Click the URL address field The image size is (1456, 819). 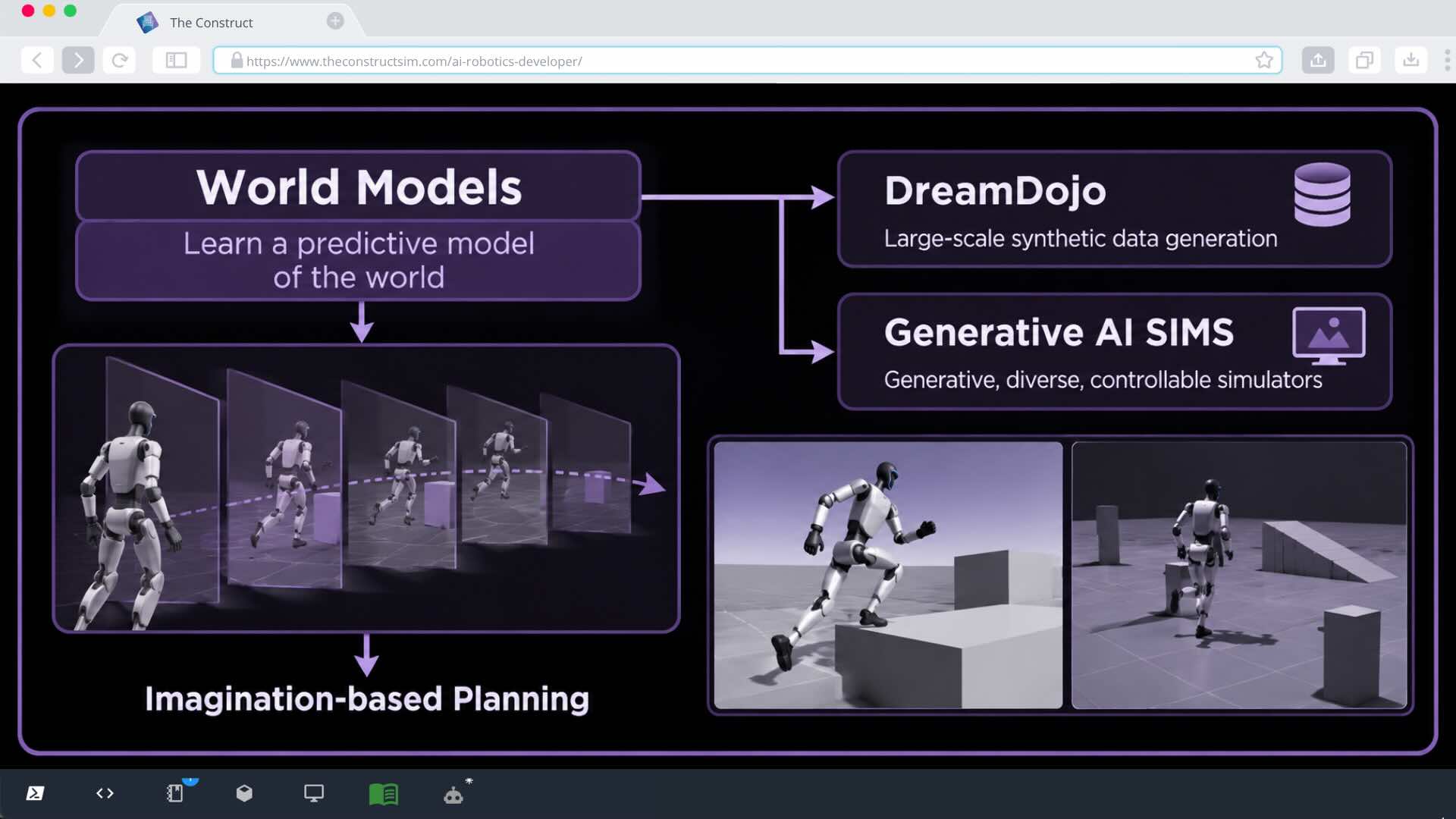coord(747,61)
